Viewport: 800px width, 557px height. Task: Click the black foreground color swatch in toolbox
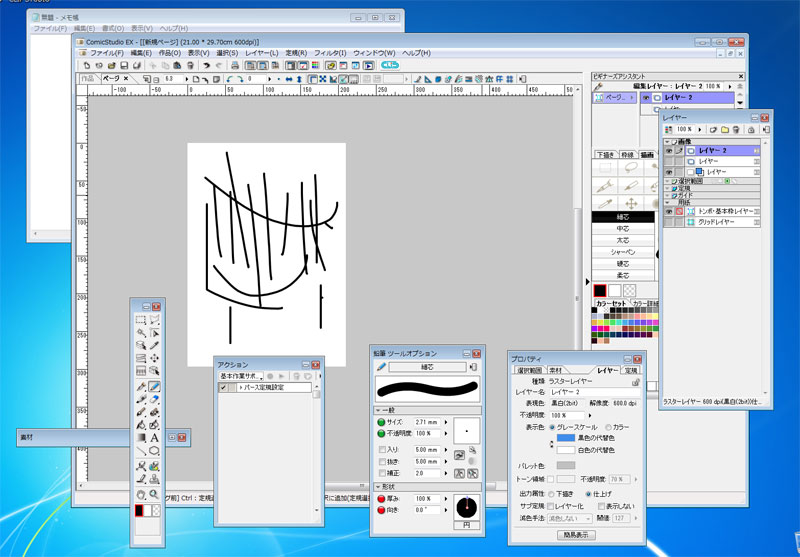[x=140, y=510]
